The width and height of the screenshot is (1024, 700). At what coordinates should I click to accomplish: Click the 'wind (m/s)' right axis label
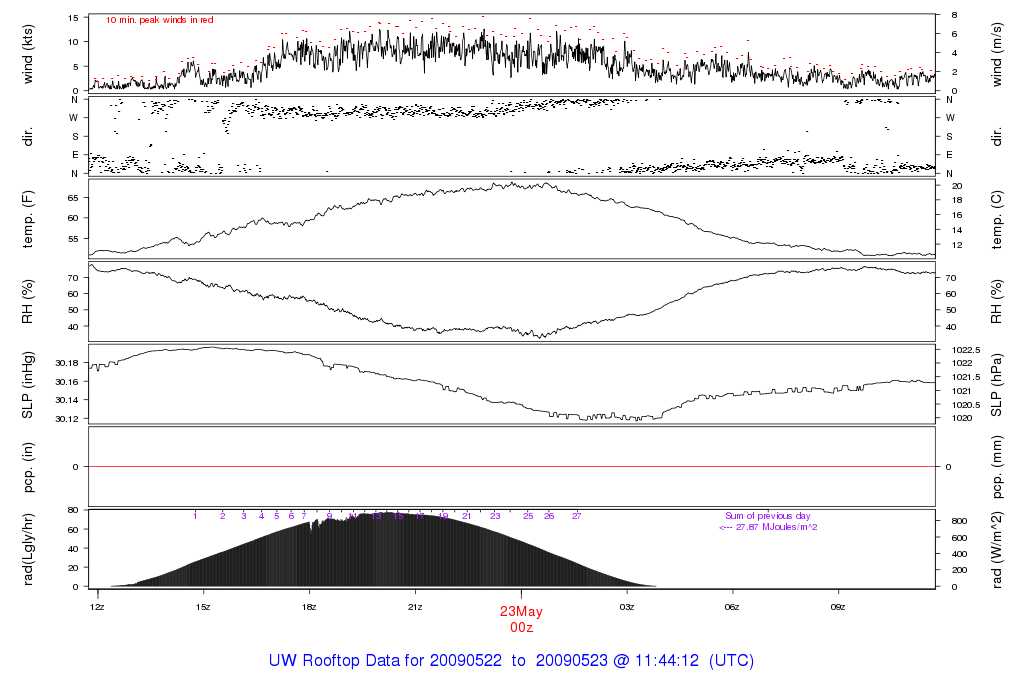coord(996,52)
